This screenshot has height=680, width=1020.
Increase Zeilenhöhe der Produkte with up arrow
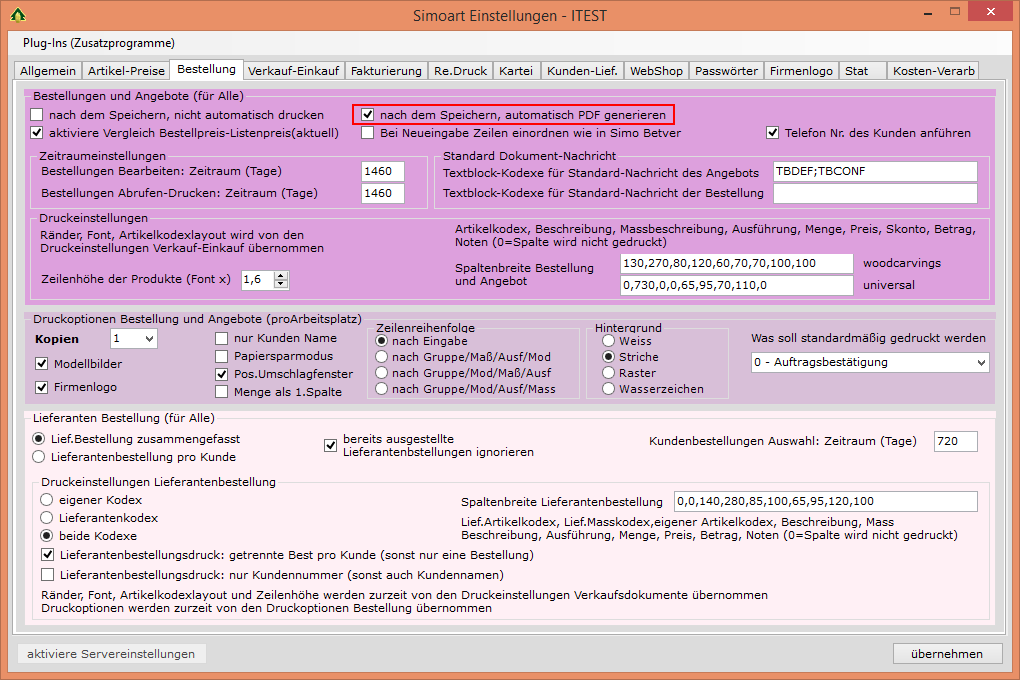pos(281,276)
